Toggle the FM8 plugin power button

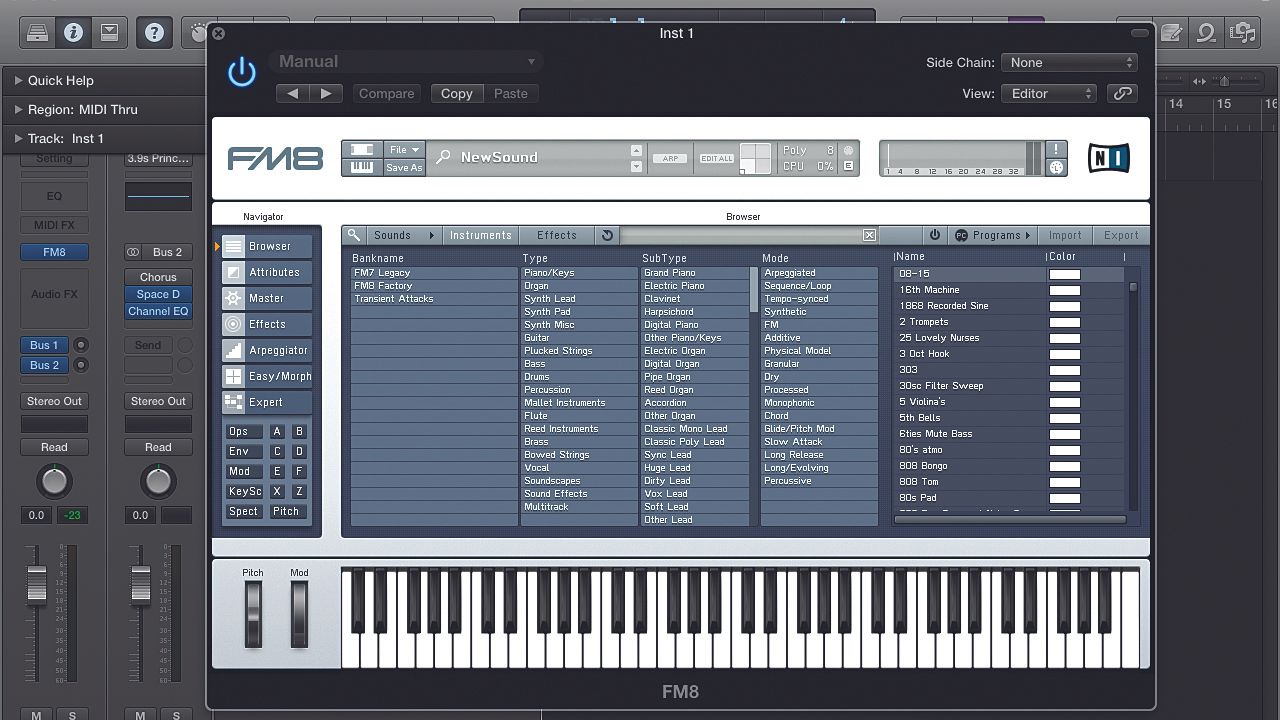pyautogui.click(x=242, y=72)
